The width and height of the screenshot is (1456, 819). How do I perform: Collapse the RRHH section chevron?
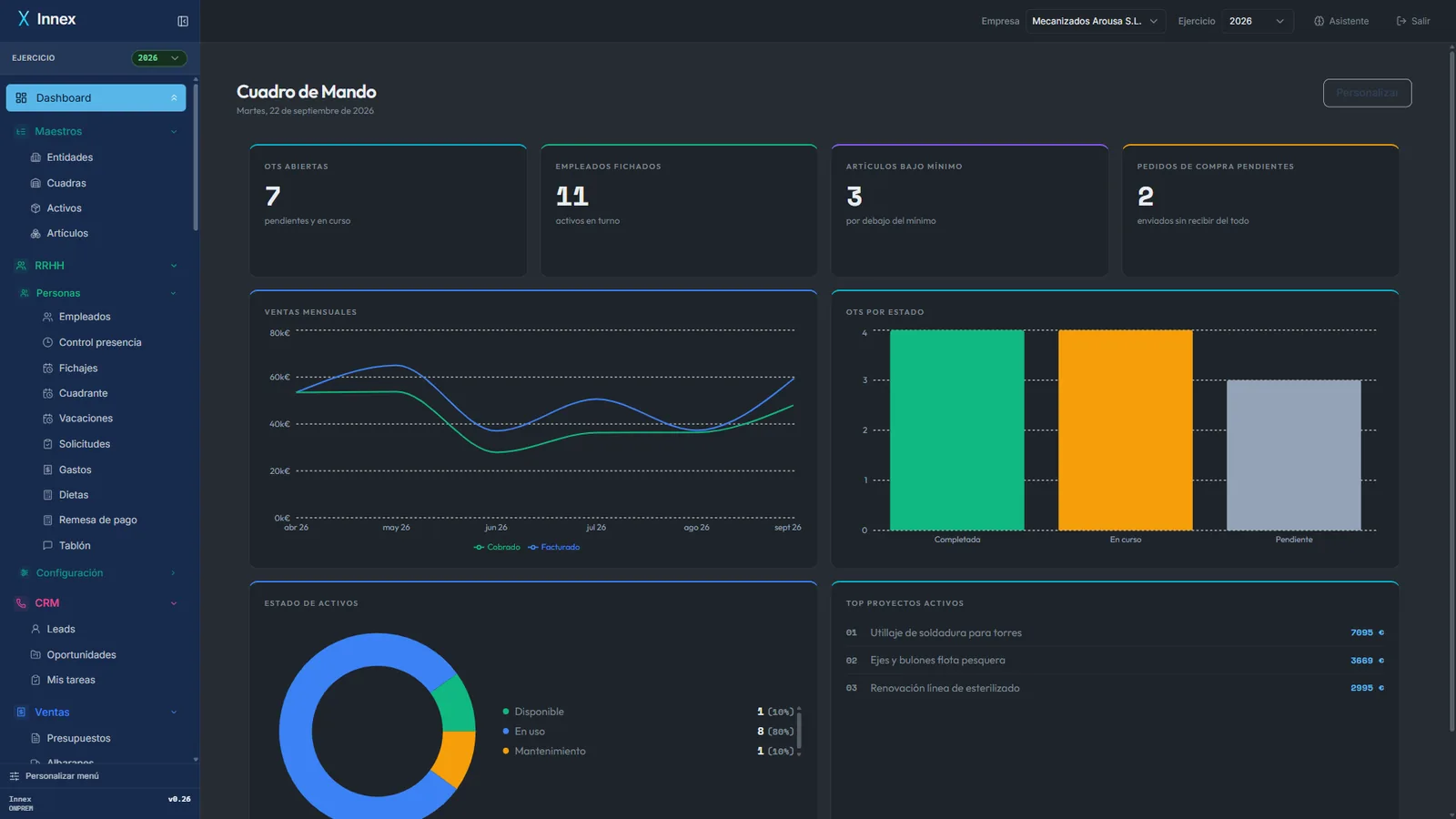(x=174, y=266)
